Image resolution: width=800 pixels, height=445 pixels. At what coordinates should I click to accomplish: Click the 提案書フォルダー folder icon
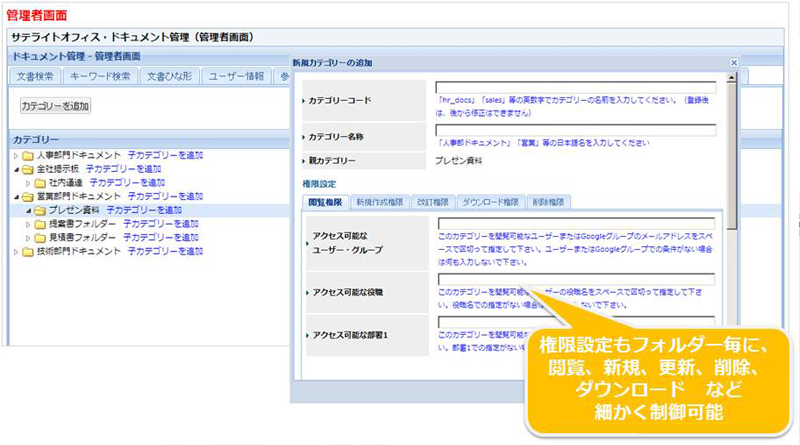[x=39, y=225]
